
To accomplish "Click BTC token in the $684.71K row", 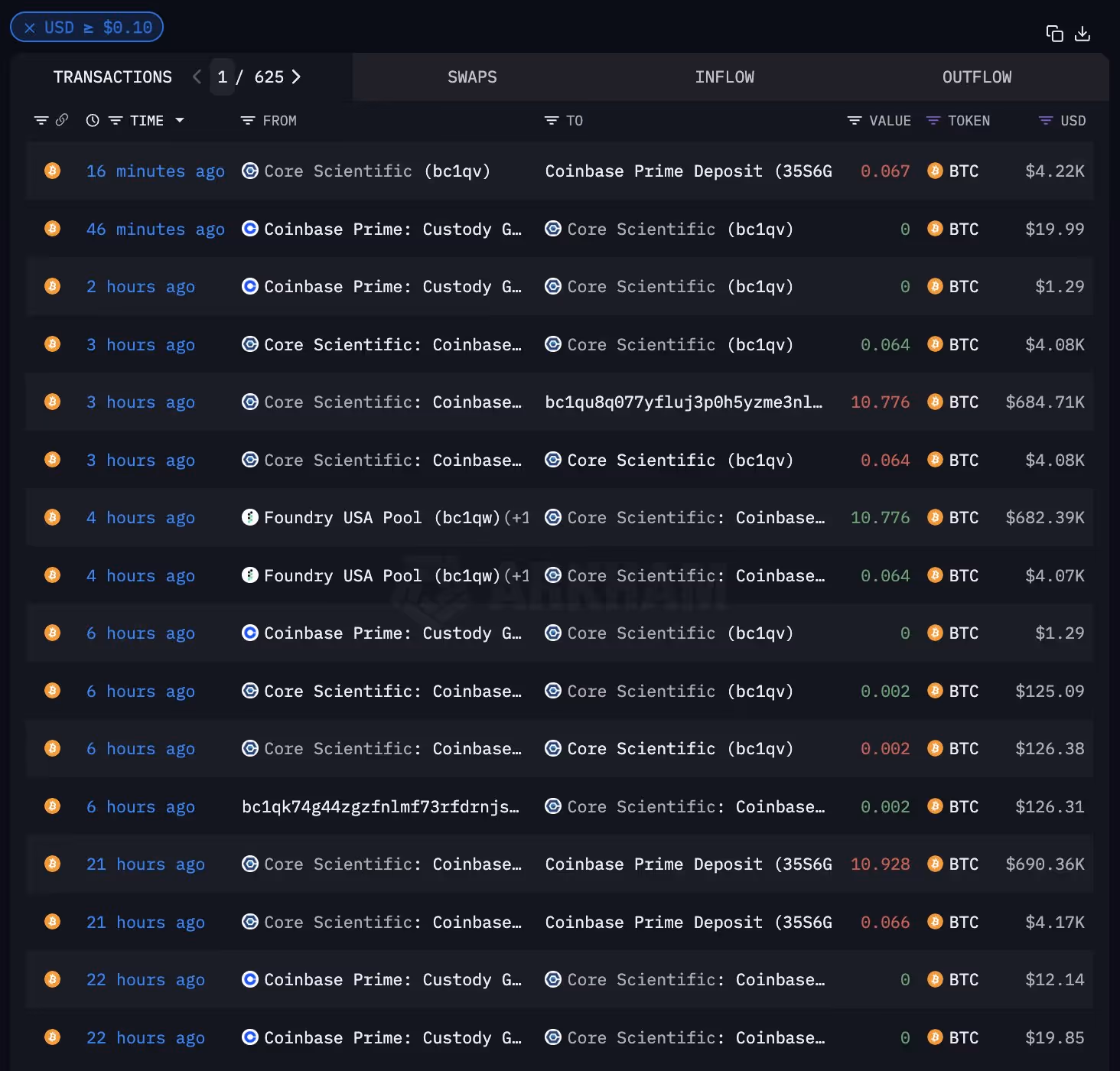I will click(963, 402).
